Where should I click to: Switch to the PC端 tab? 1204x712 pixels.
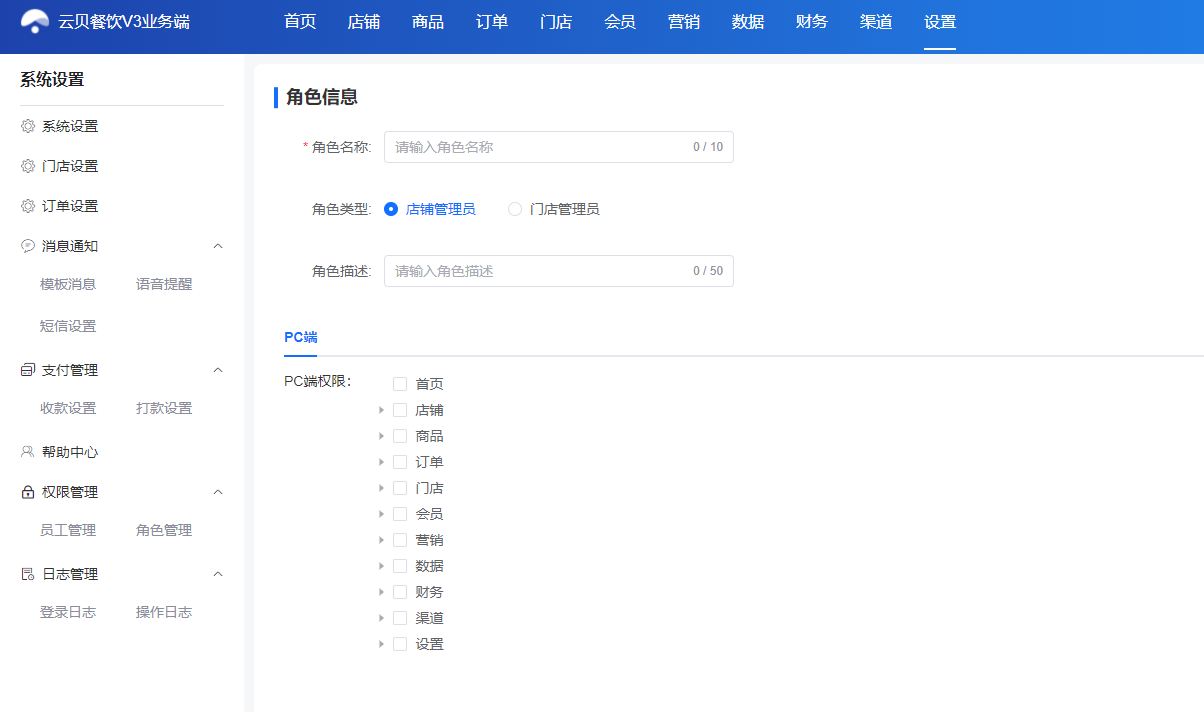point(301,337)
